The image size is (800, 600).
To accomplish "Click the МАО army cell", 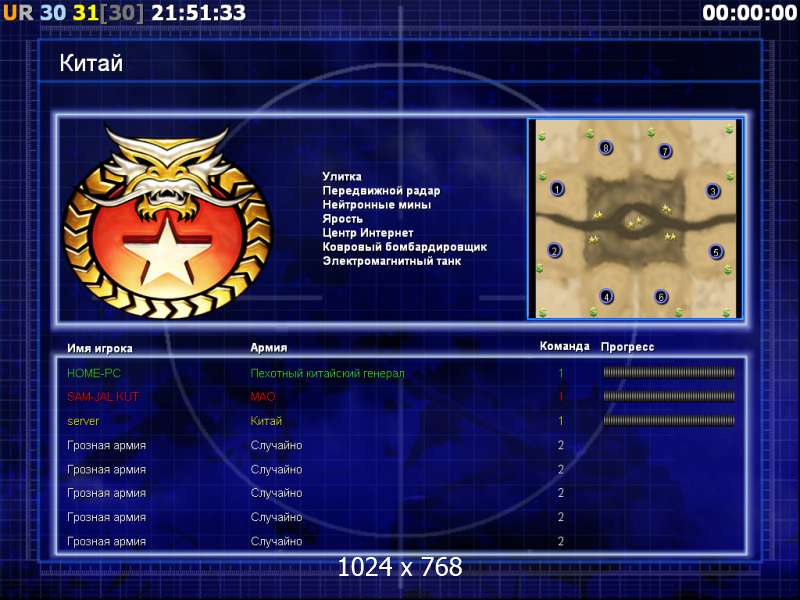I will point(263,396).
